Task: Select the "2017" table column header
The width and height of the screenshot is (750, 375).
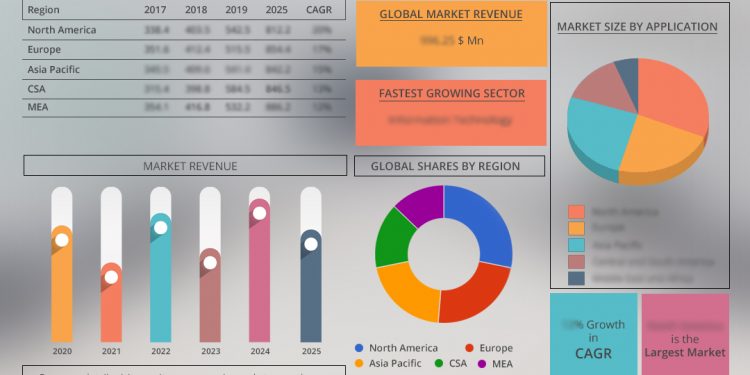Action: tap(155, 10)
